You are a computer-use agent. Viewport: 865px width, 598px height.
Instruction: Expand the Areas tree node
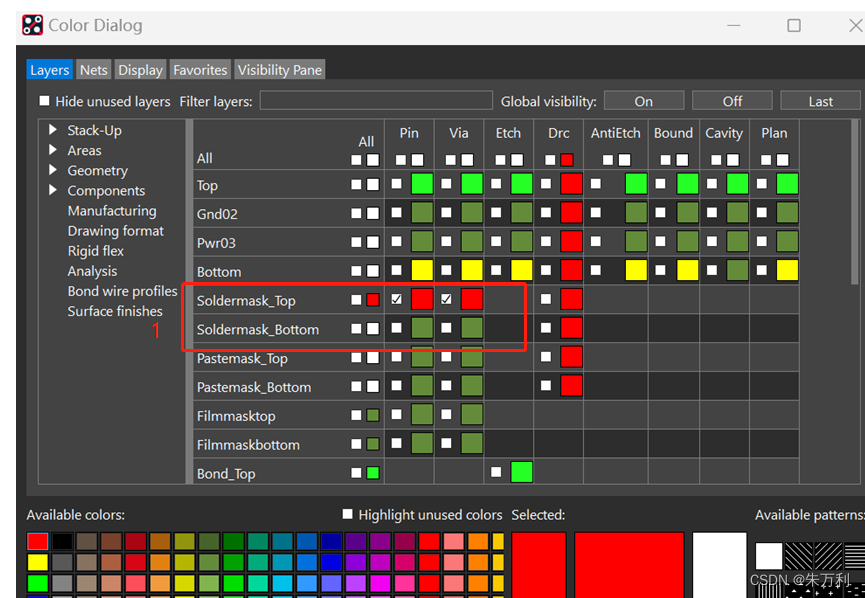(x=53, y=150)
